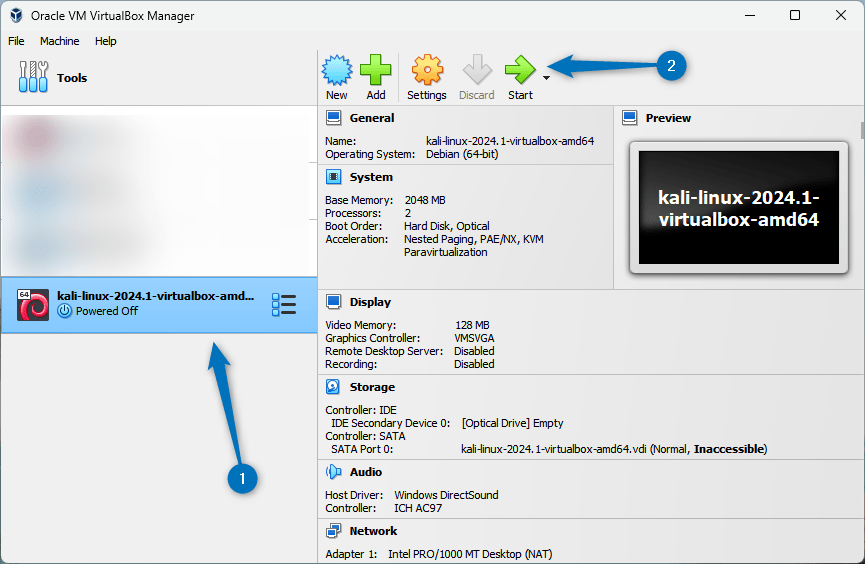Click the "Nested Paging, PAE/NX, KVM" text
The width and height of the screenshot is (865, 564).
[x=473, y=240]
